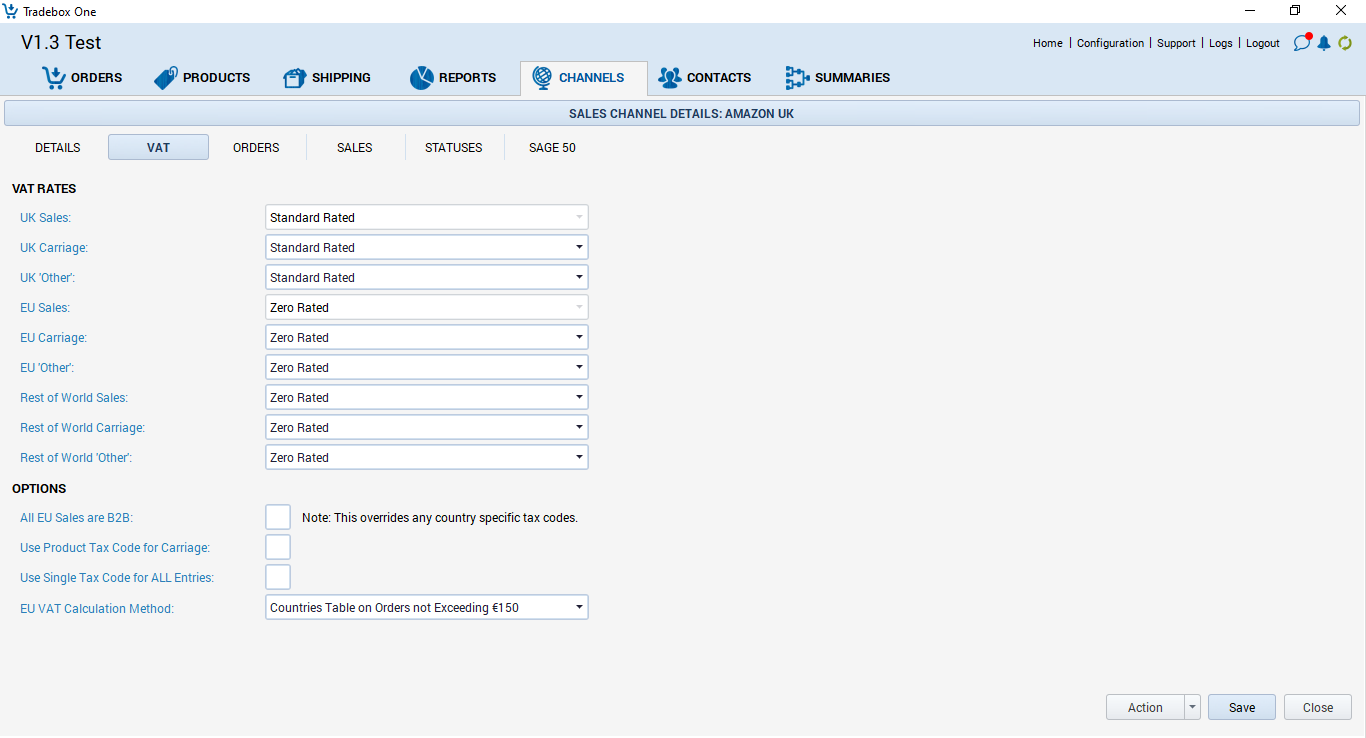Expand the Action button dropdown arrow
1366x738 pixels.
click(1192, 707)
